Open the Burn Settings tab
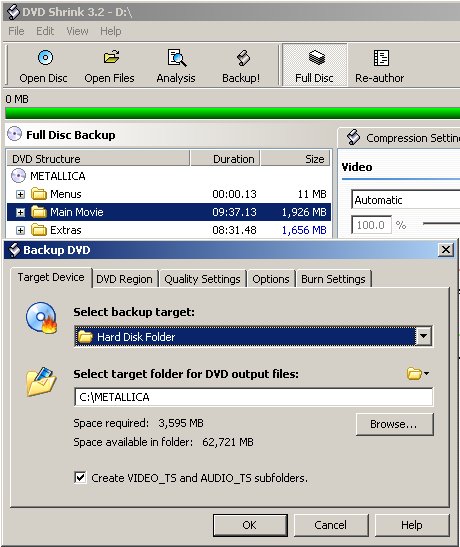This screenshot has width=460, height=547. tap(333, 279)
